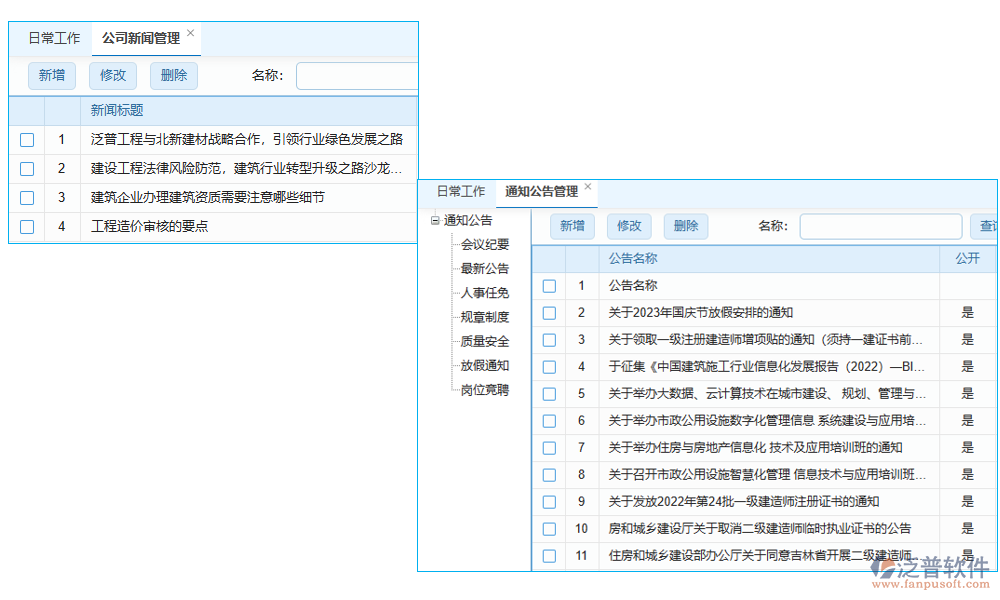Click 新增 in the 通知公告管理 toolbar
This screenshot has height=600, width=1000.
coord(572,226)
